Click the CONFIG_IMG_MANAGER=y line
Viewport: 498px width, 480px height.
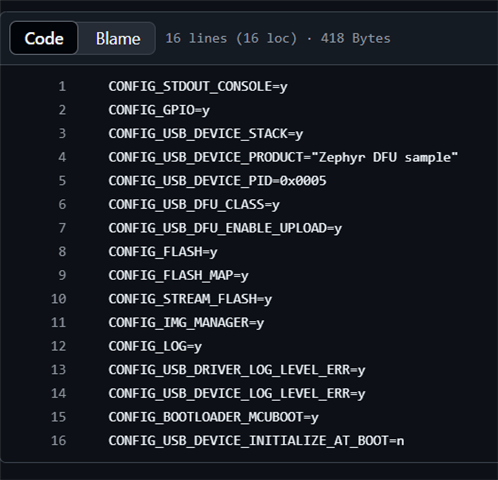186,323
